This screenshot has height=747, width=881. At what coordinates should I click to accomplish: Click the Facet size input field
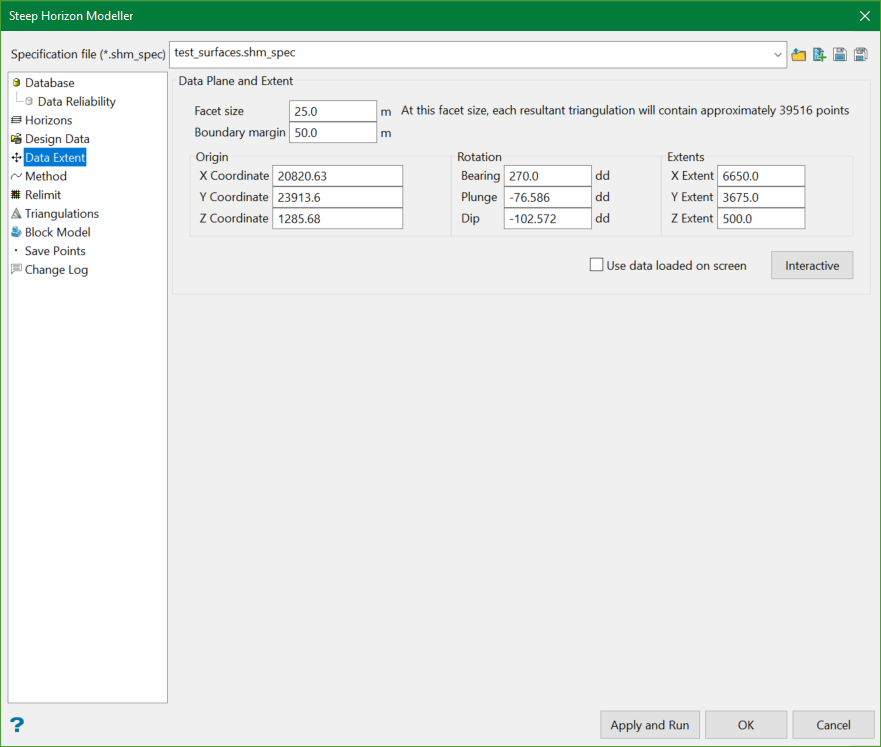332,111
